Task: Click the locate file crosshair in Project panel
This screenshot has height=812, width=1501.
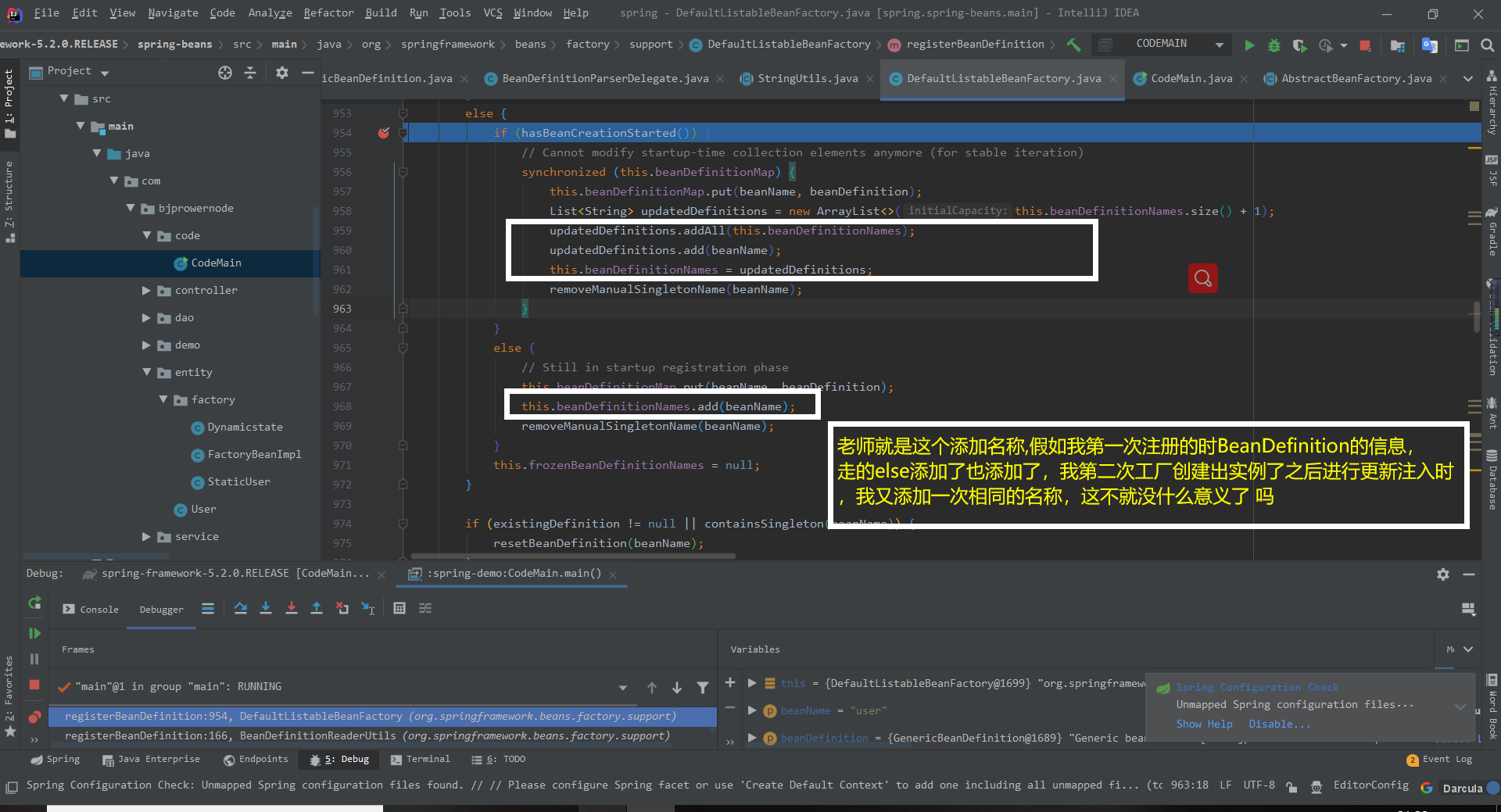Action: click(225, 73)
